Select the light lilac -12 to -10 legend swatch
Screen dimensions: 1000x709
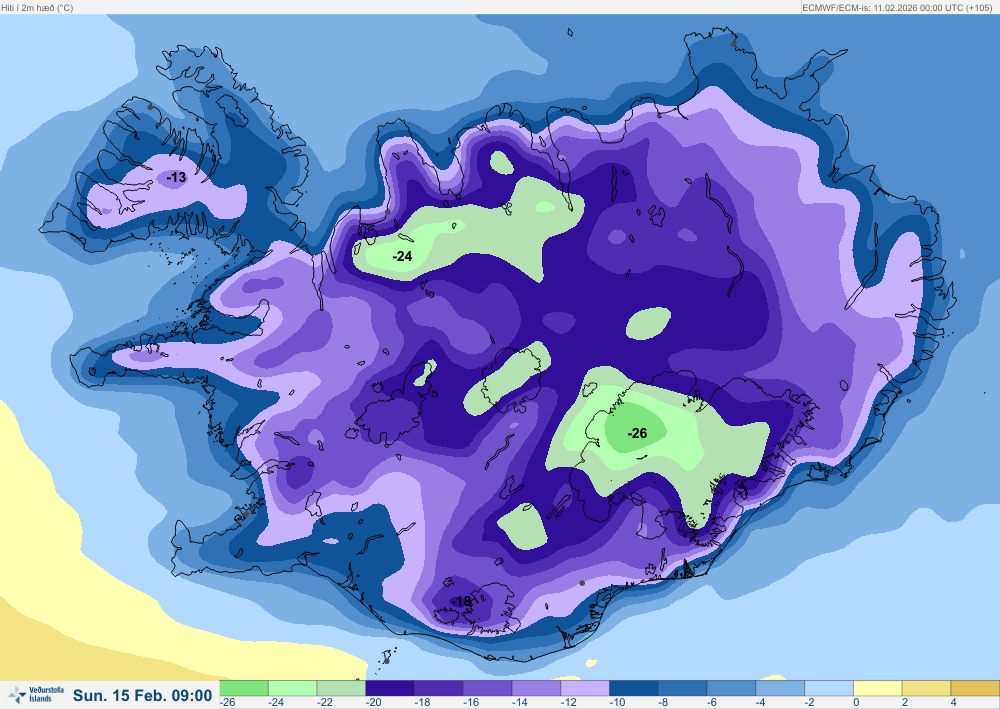(585, 688)
